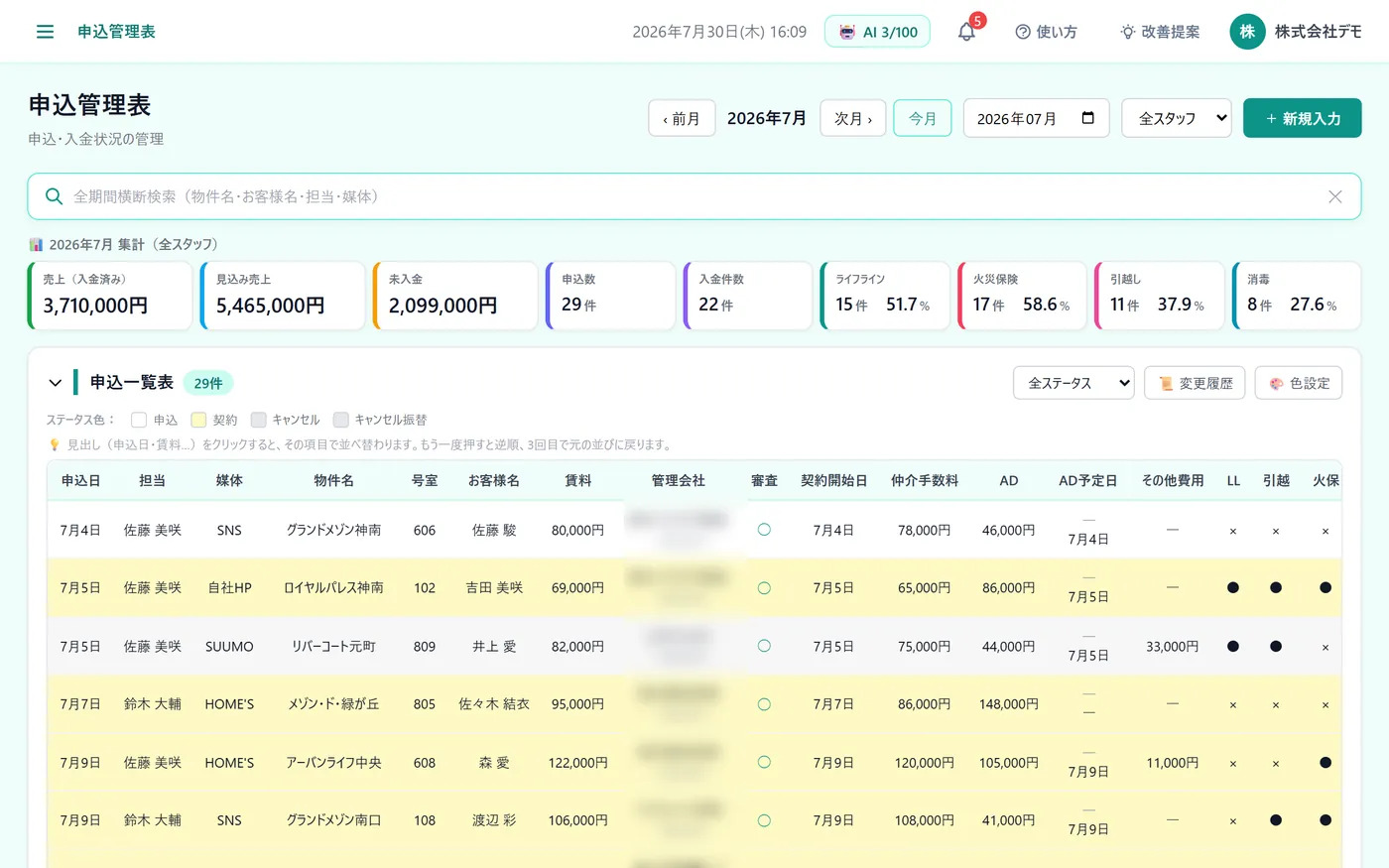Click 審査 circle in 井上 愛 row
The height and width of the screenshot is (868, 1389).
coord(764,646)
